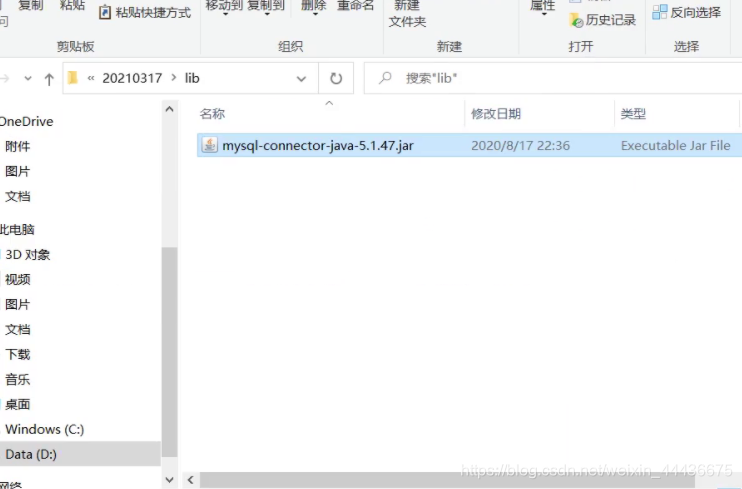
Task: Open OneDrive in navigation pane
Action: 26,122
